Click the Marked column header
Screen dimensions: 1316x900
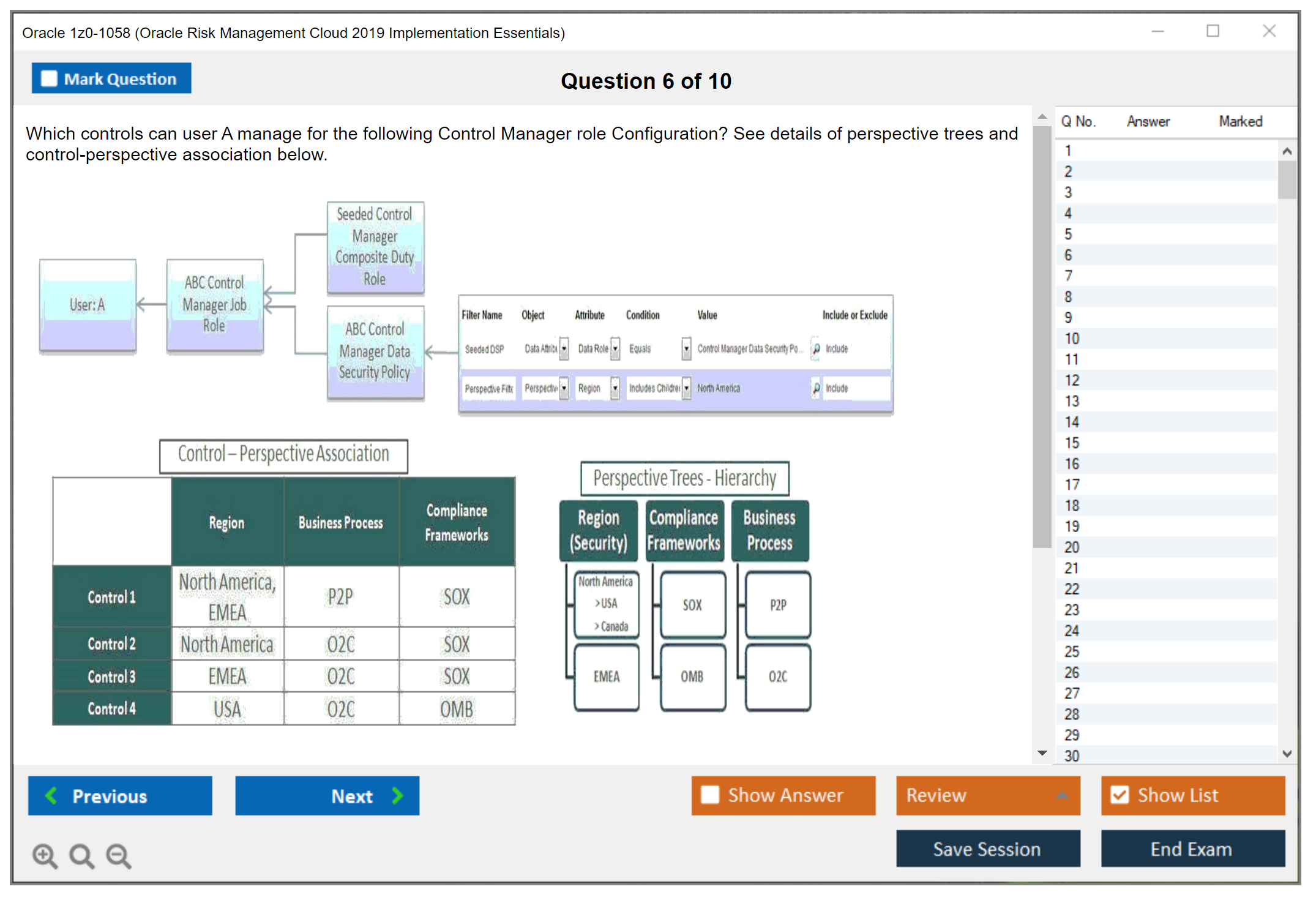click(1240, 121)
